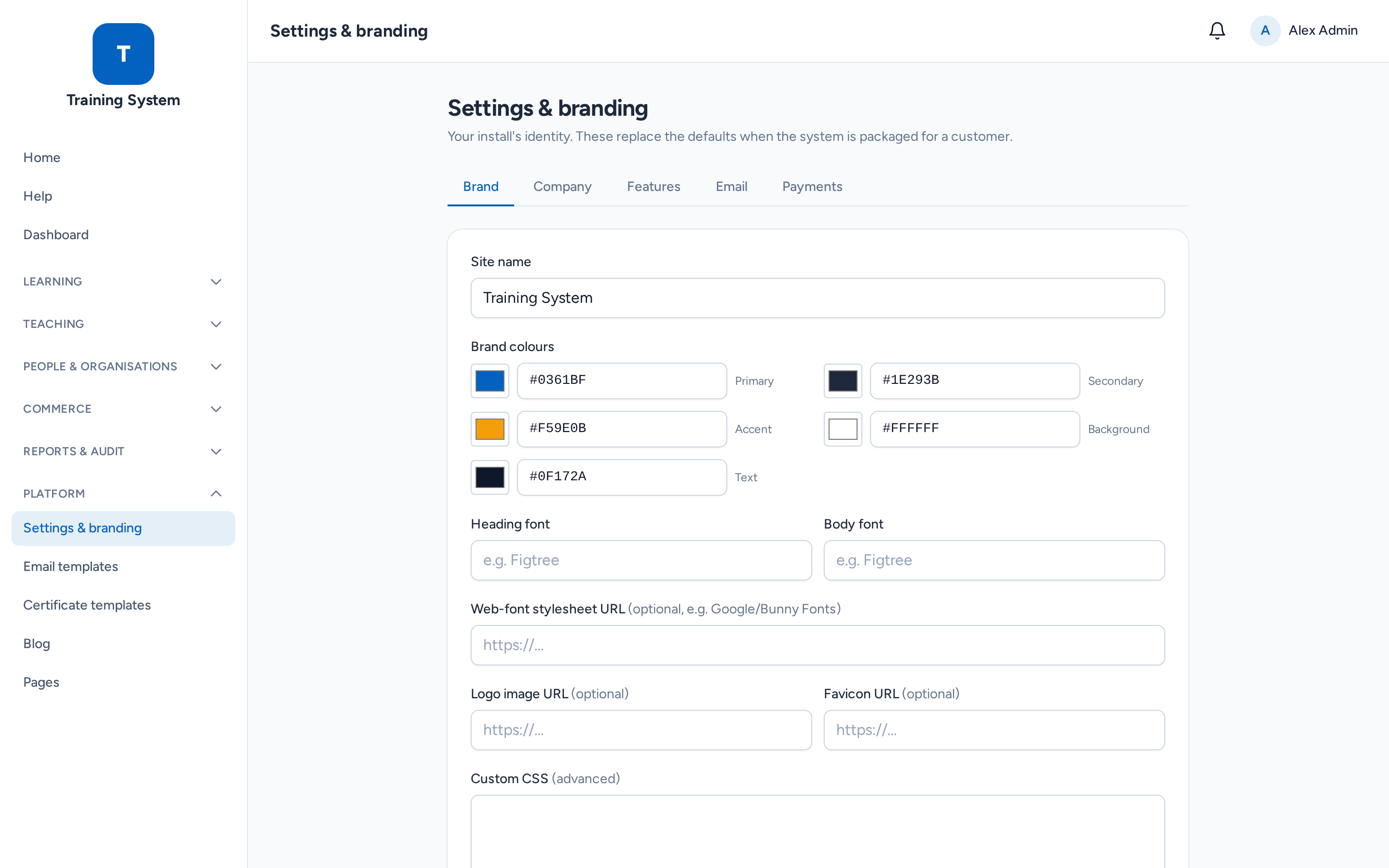Focus the Site name field

[817, 298]
